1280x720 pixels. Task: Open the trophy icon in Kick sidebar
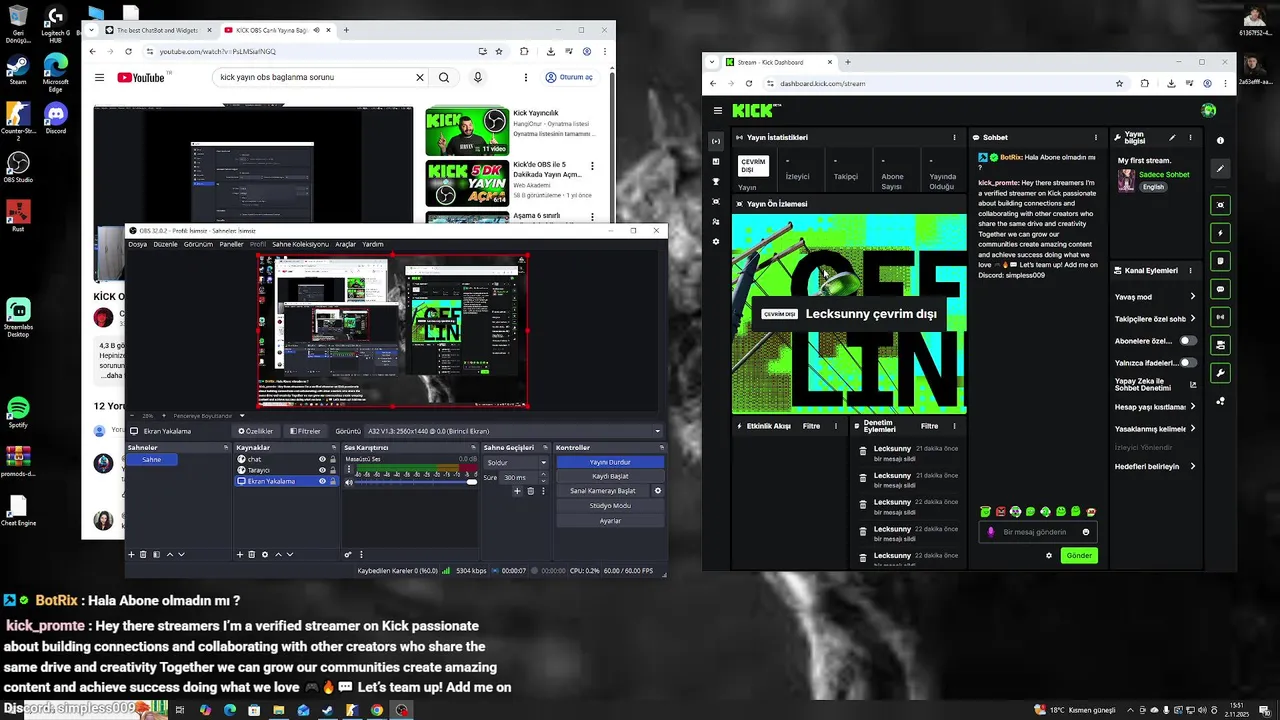[x=716, y=182]
